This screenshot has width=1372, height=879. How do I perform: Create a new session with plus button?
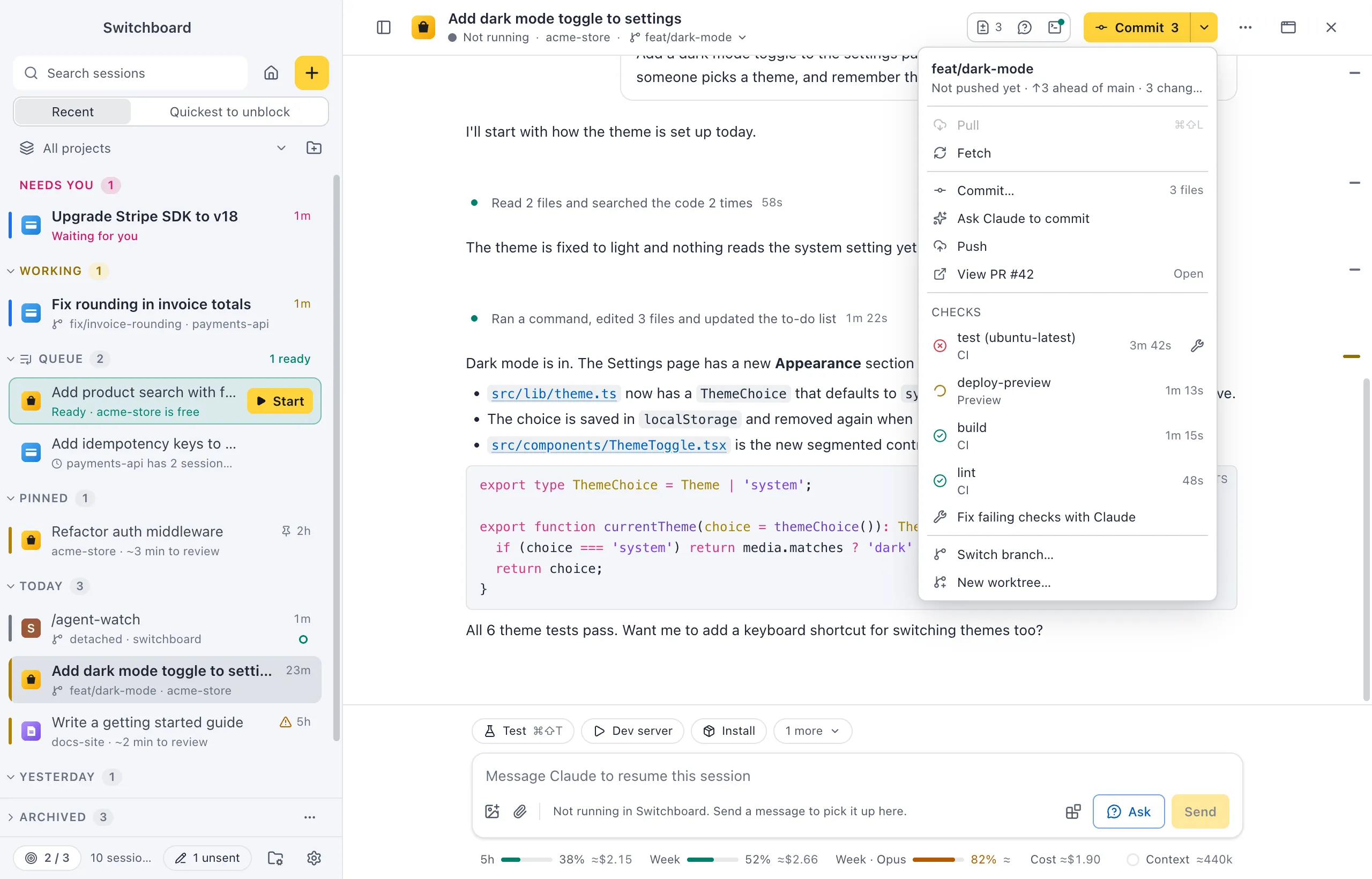point(311,73)
